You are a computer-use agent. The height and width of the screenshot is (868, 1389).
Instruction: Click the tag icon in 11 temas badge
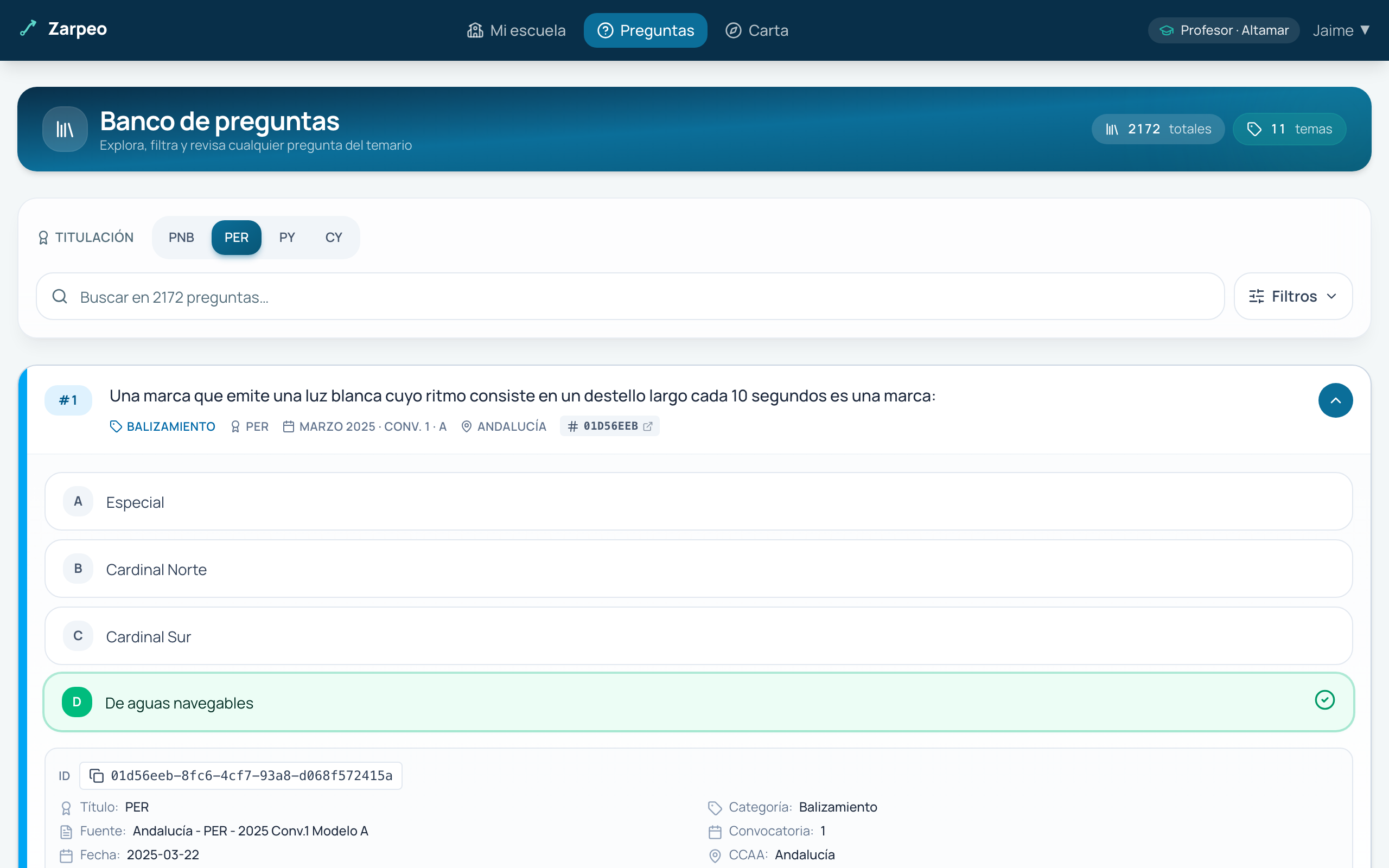coord(1254,129)
